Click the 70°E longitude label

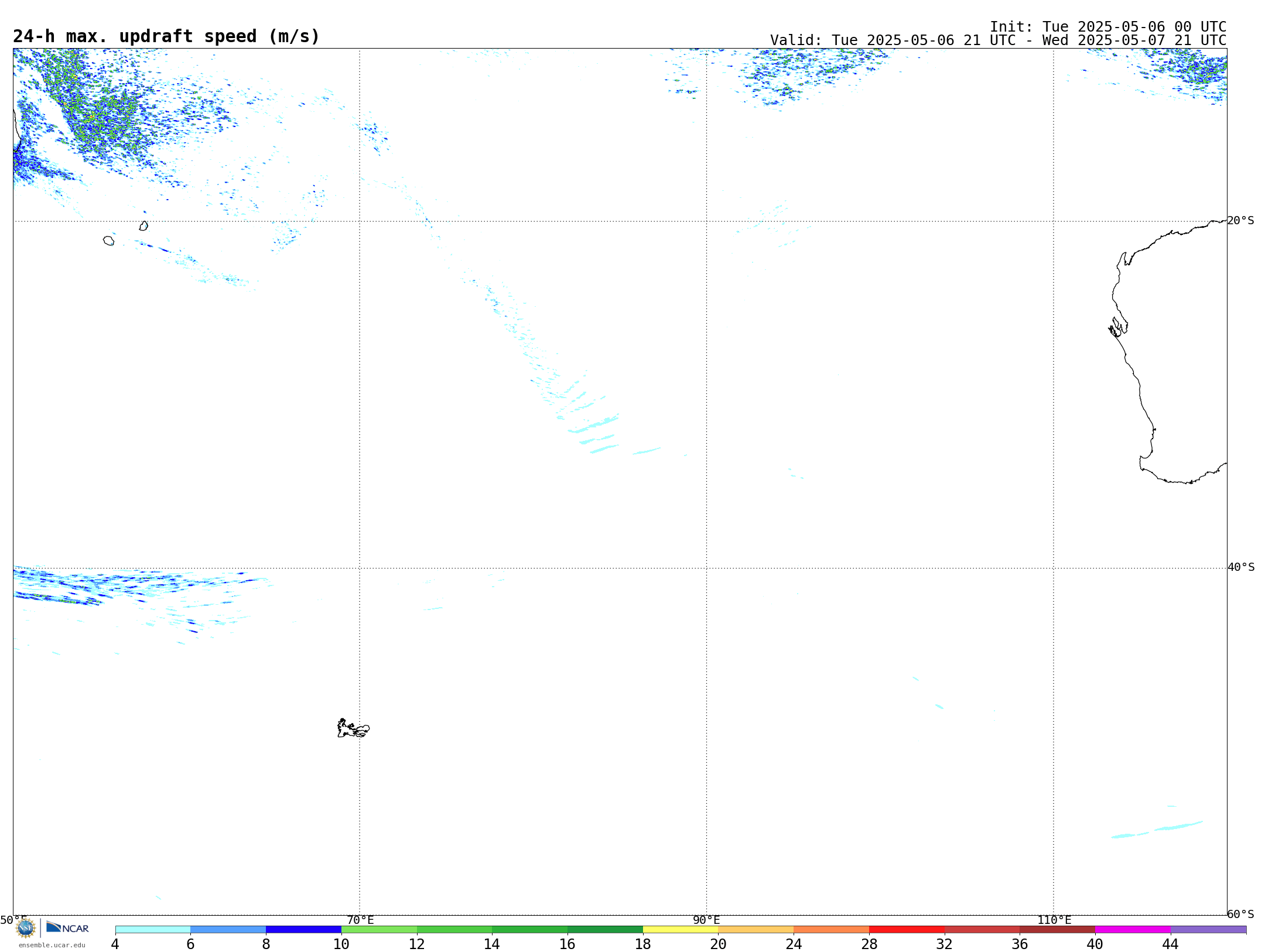(360, 920)
